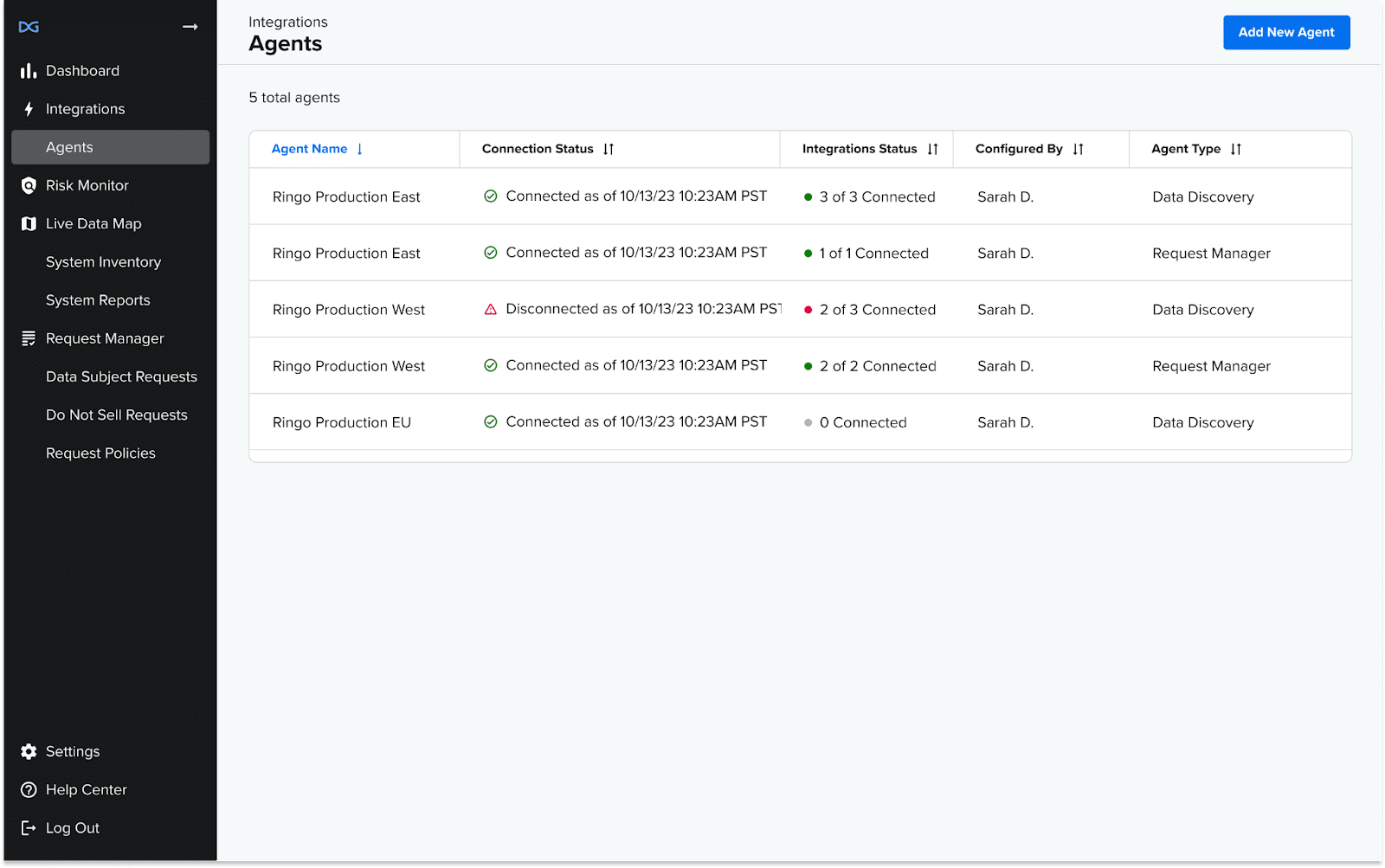
Task: Click the Request Manager list icon
Action: tap(29, 338)
